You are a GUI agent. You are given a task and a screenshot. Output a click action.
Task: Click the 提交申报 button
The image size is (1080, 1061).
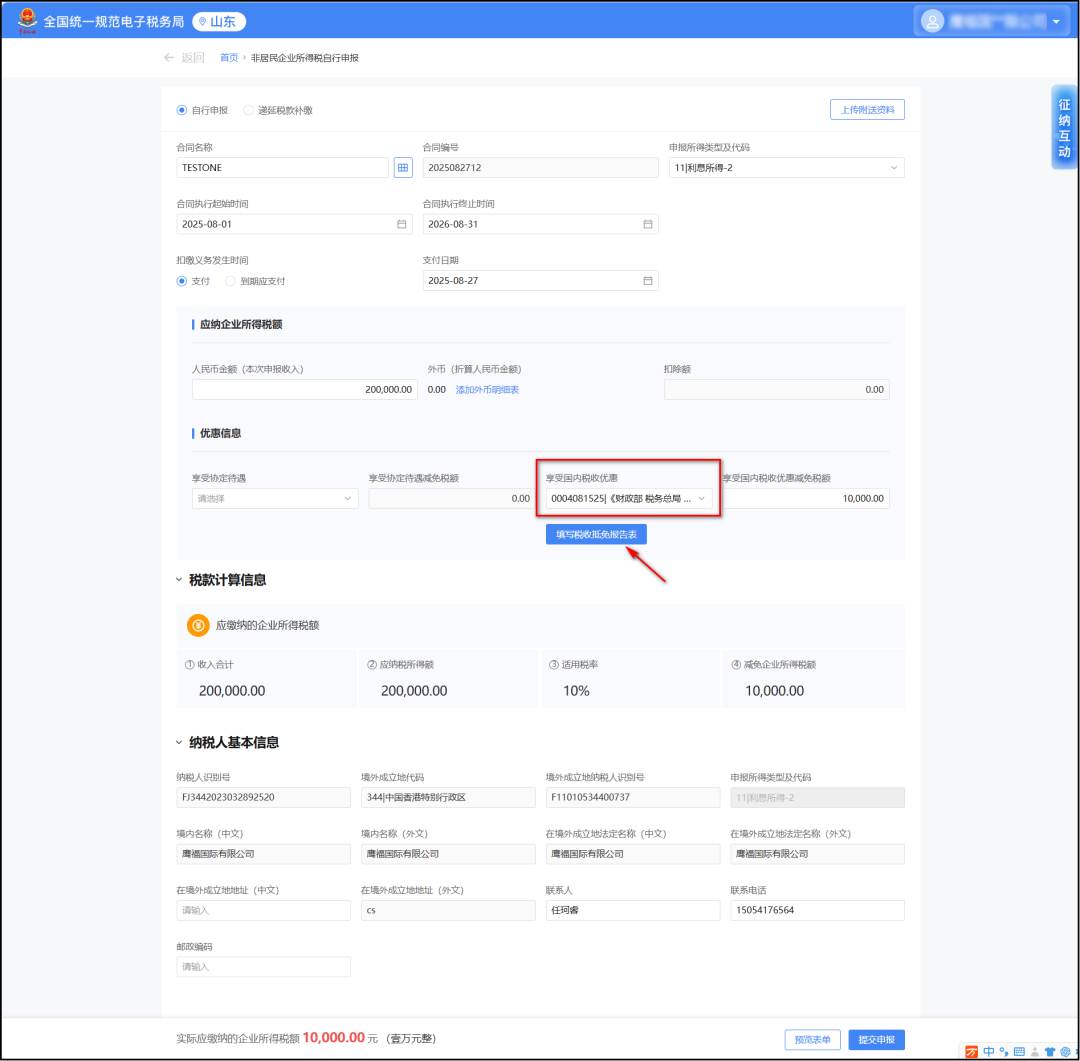point(876,1040)
